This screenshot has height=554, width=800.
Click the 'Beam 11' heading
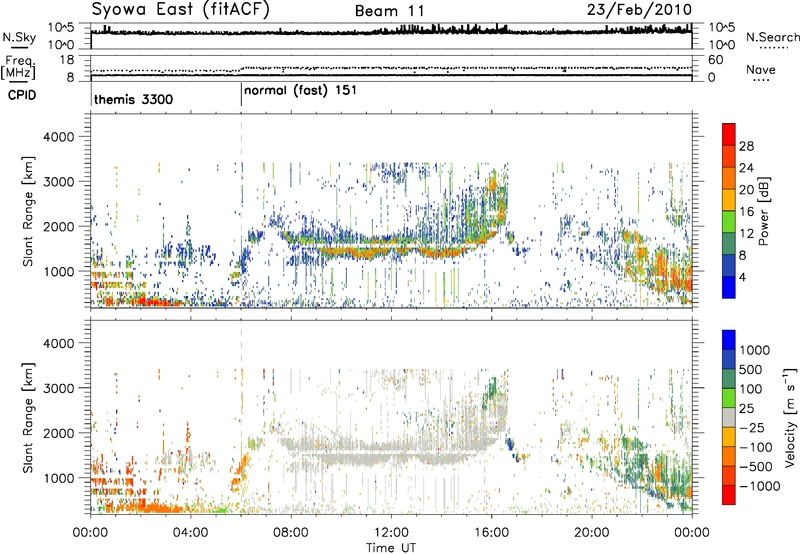pyautogui.click(x=389, y=11)
